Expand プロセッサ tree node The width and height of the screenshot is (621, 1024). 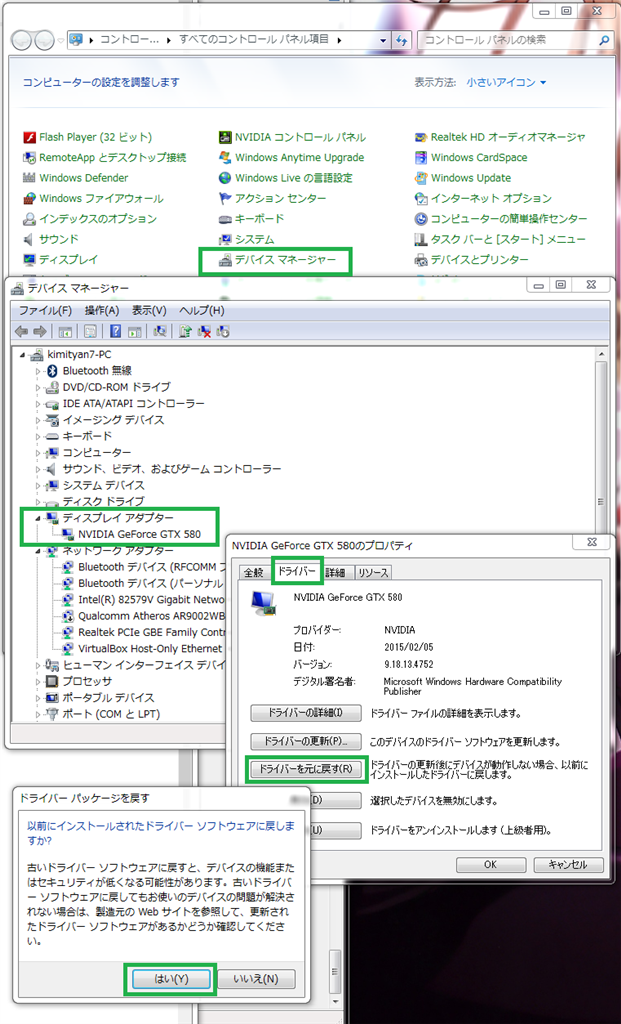coord(37,681)
